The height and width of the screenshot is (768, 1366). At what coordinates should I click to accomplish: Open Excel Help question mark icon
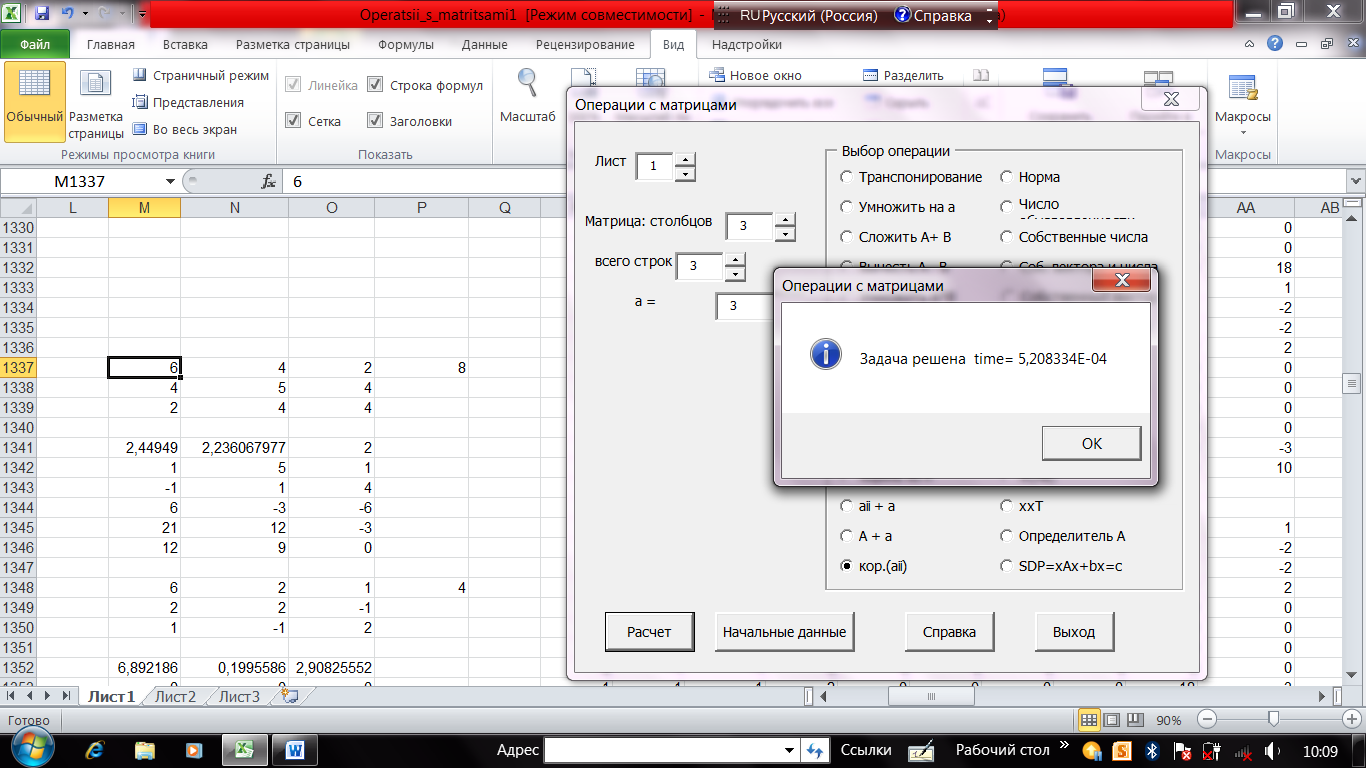[1274, 44]
